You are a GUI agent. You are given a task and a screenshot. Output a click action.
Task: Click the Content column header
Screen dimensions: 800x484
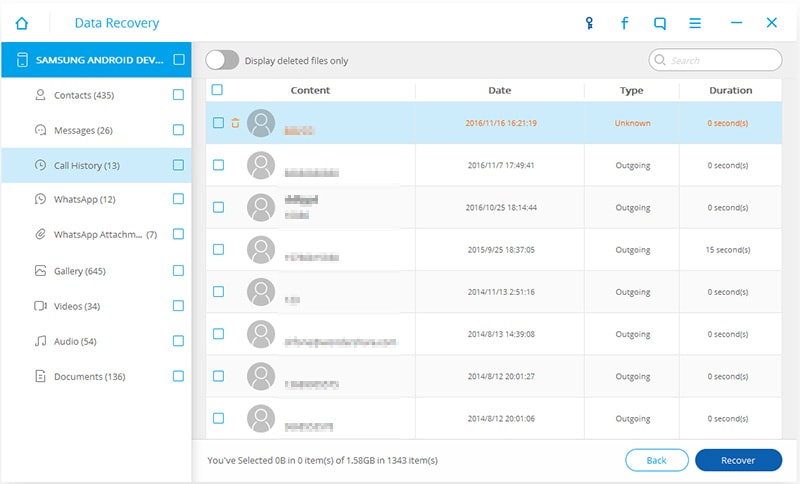[310, 90]
